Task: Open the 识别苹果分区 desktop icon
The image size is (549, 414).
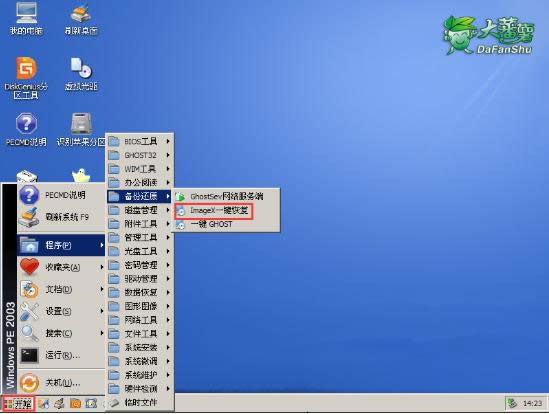Action: click(81, 129)
